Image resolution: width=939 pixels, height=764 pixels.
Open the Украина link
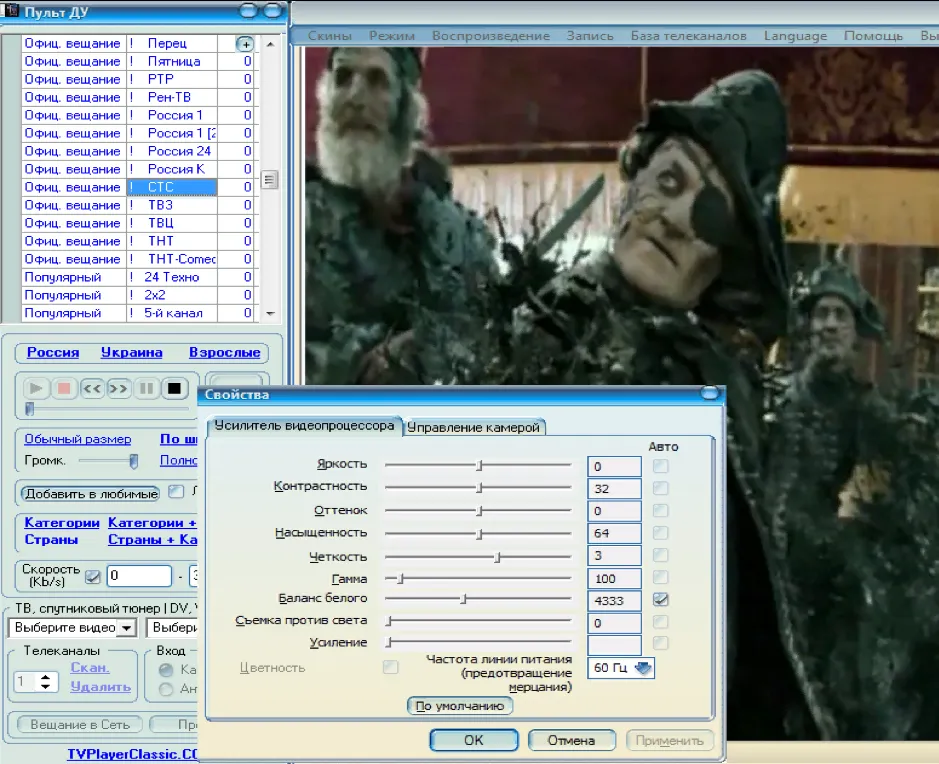[131, 353]
